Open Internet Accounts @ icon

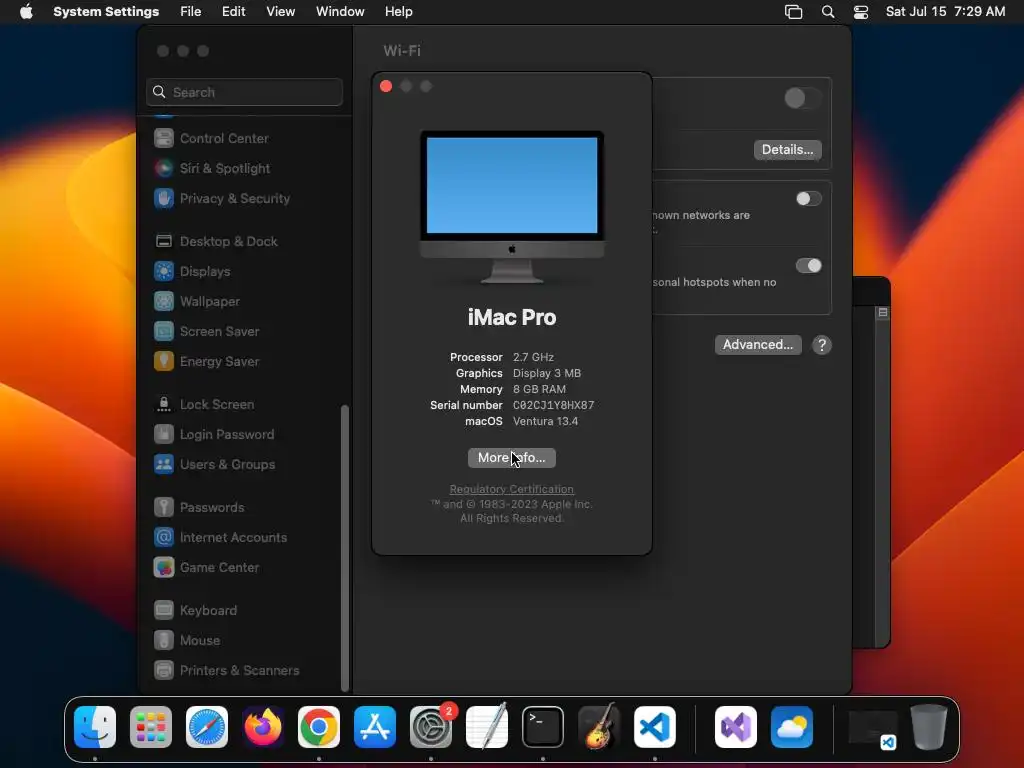pos(164,538)
